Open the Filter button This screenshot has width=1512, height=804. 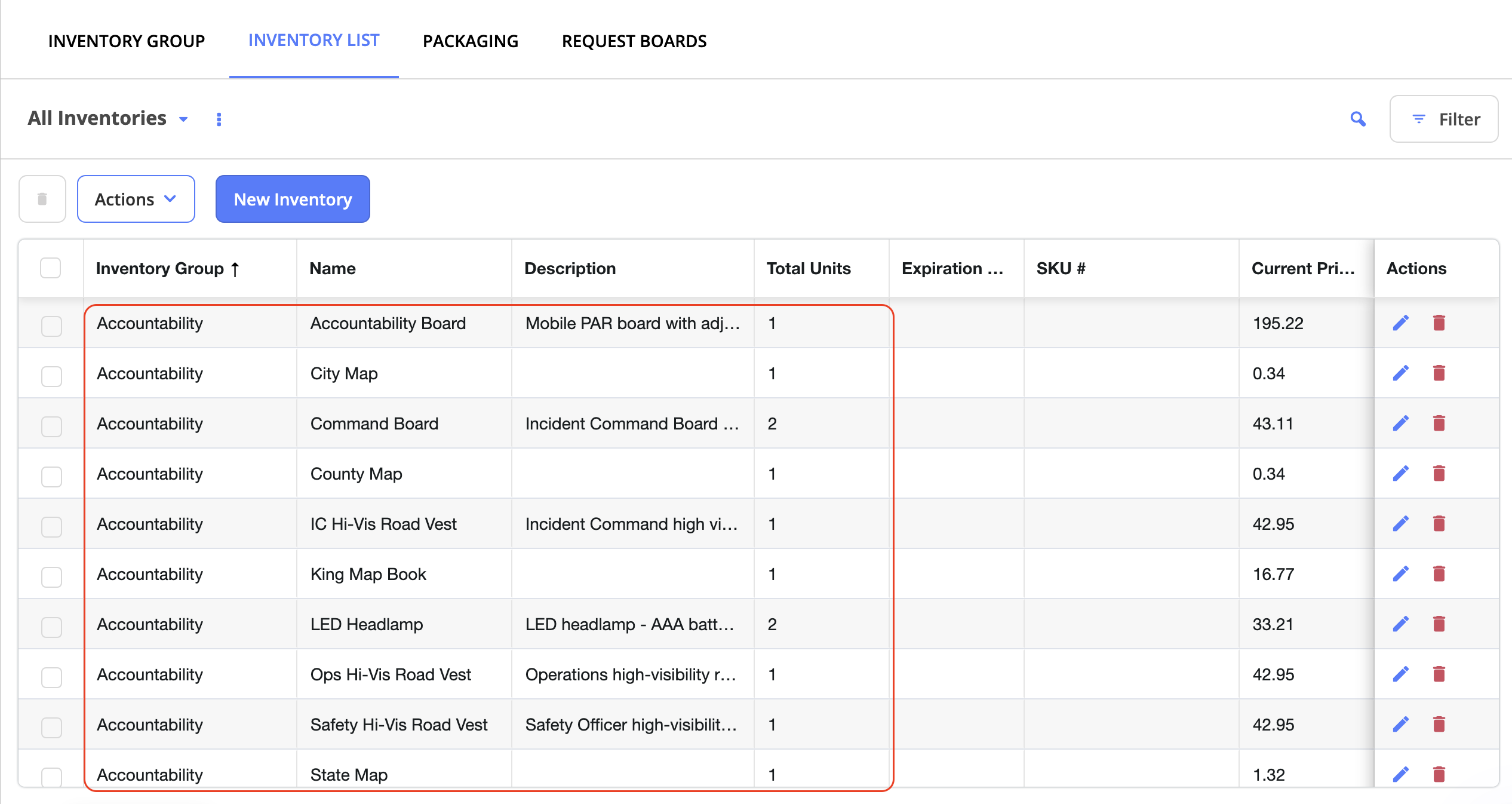(1444, 119)
